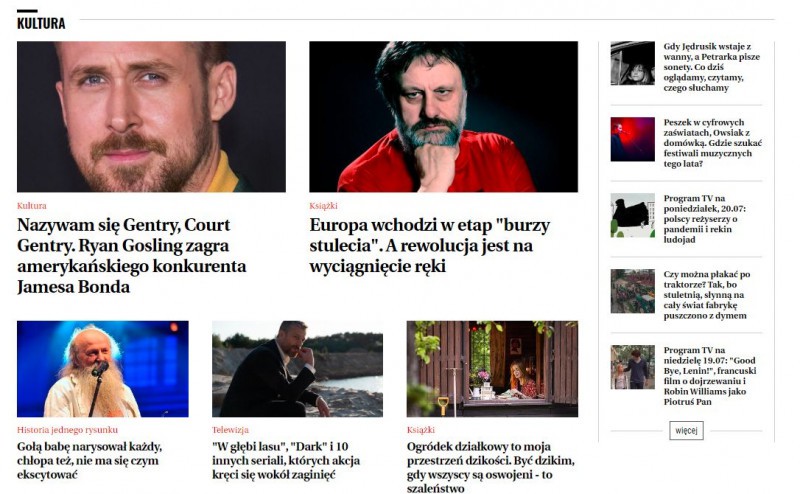The image size is (800, 494).
Task: Open Program TV na poniedziałek, 20.07 sidebar link
Action: [705, 219]
